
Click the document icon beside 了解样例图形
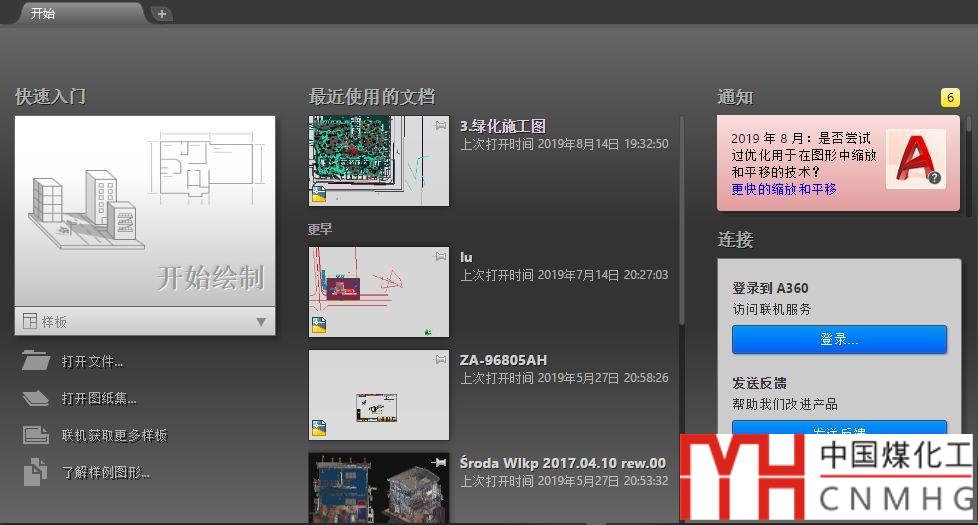(x=36, y=472)
